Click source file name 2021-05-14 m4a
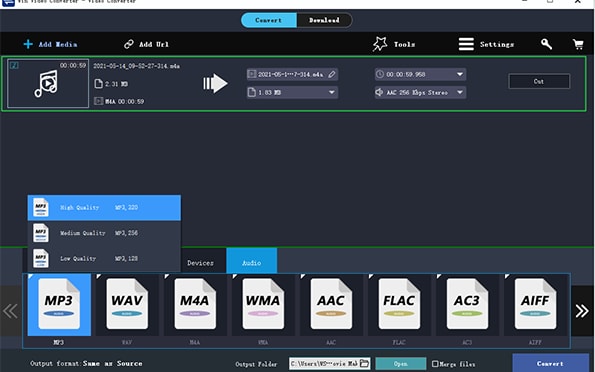This screenshot has height=372, width=595. point(137,66)
